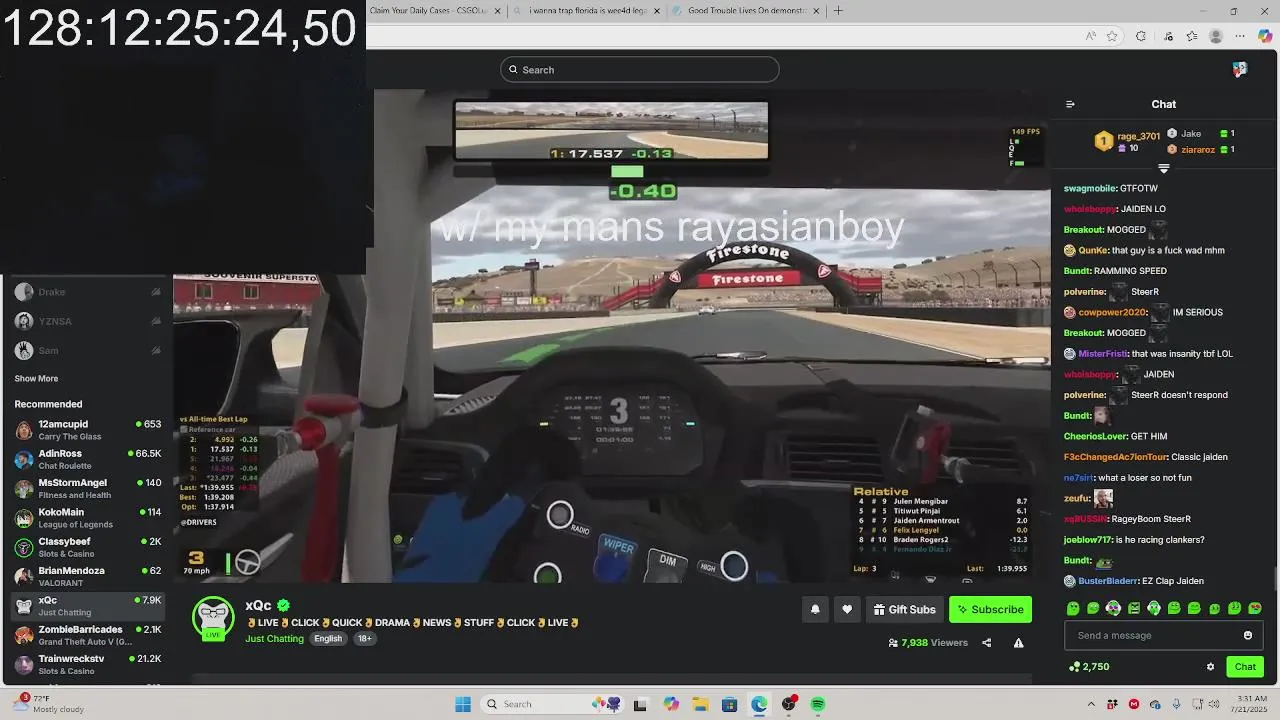Switch to Good Trouble Lives On tab
Screen dimensions: 1280x720
tap(745, 10)
